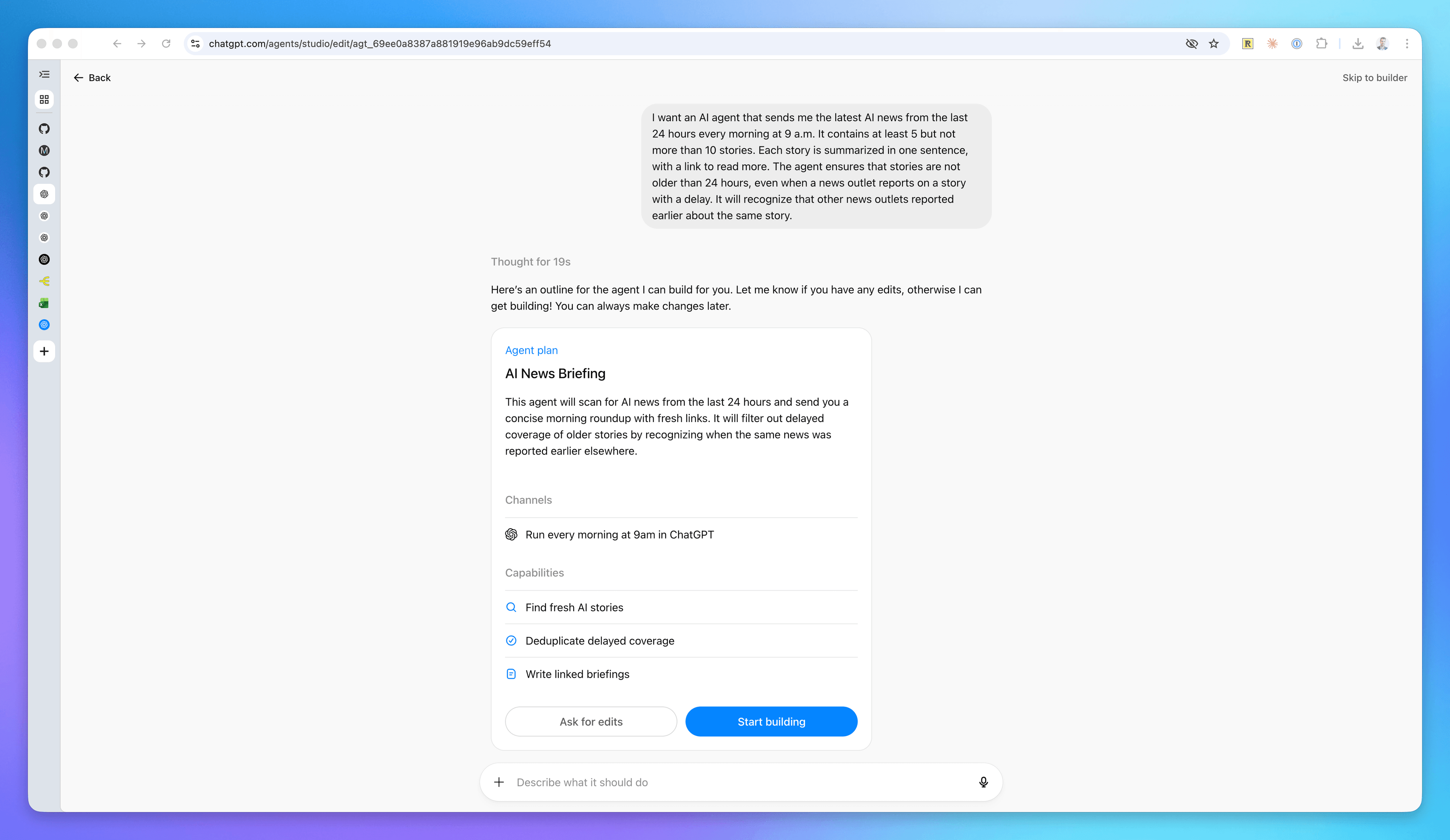The image size is (1450, 840).
Task: Click the plus button below the sidebar tabs
Action: coord(44,351)
